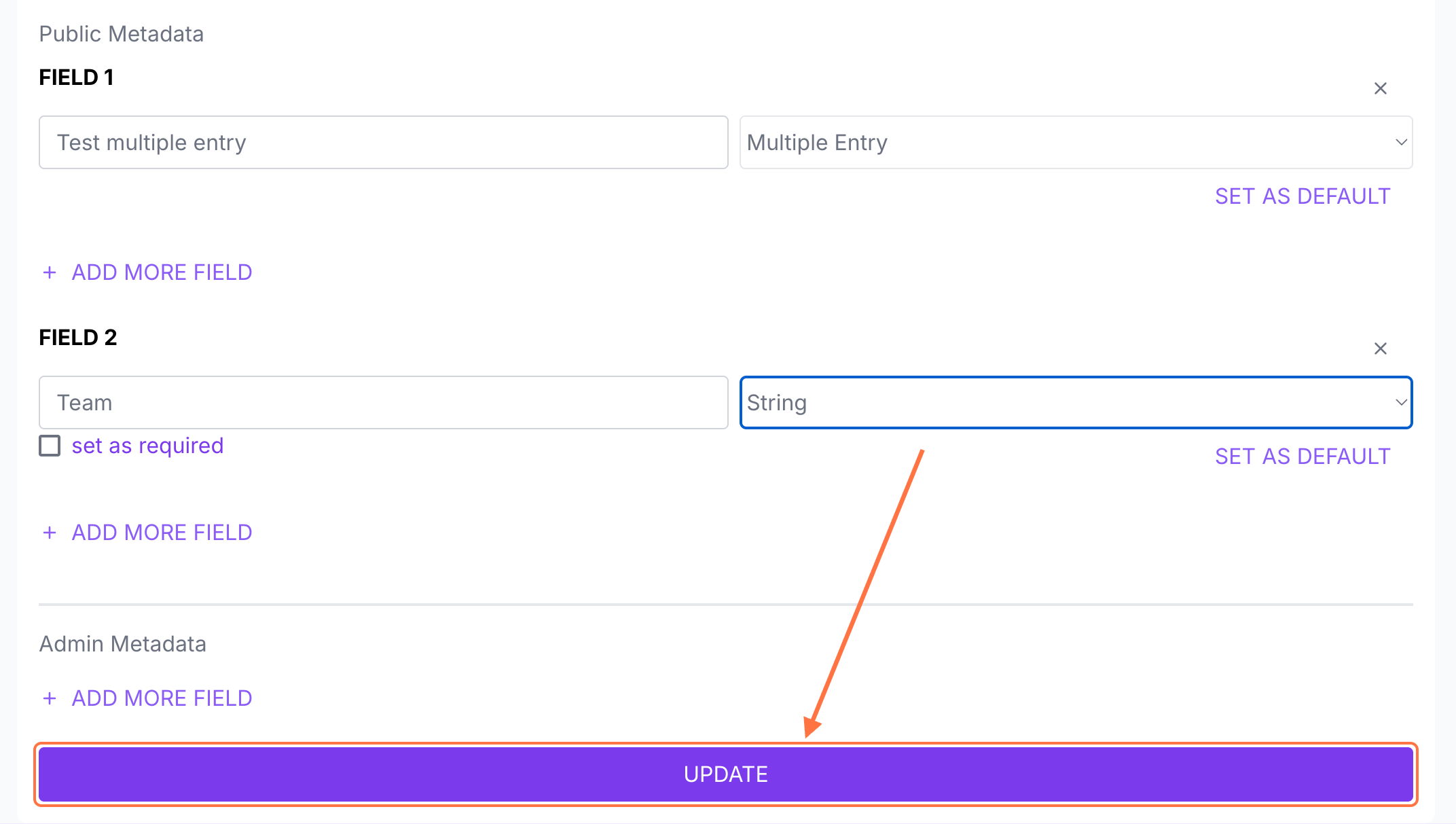Select Add More Field below Field 1
Screen dimensions: 1456x824
point(162,272)
